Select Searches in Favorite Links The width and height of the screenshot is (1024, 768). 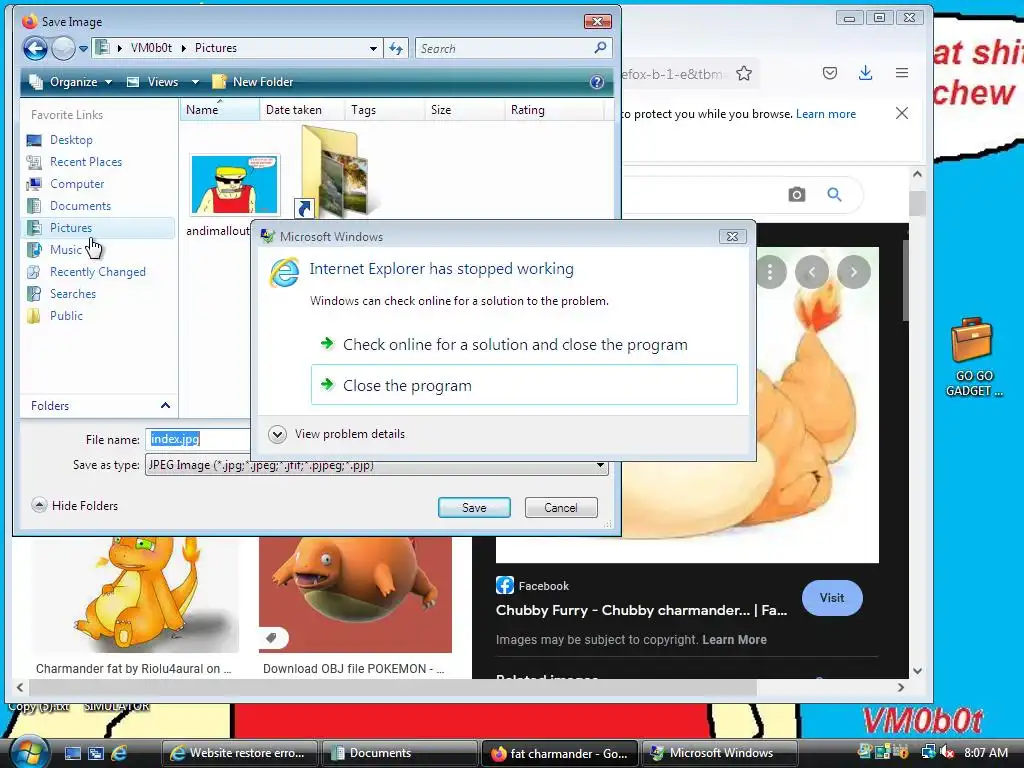point(72,294)
